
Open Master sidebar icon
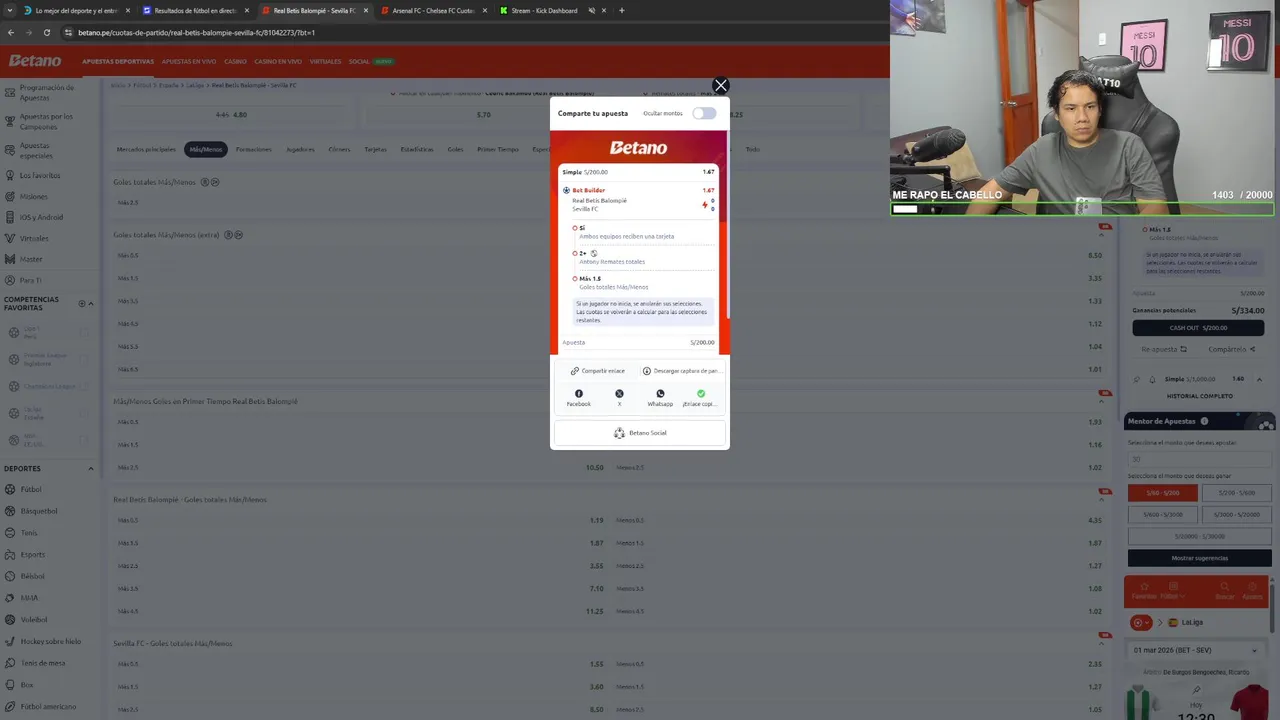[x=10, y=259]
